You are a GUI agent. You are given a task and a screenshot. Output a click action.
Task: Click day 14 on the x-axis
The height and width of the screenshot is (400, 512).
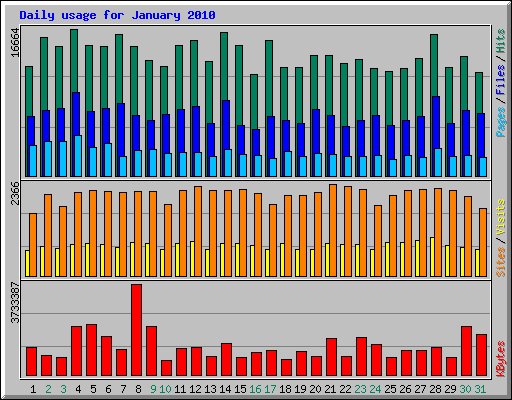pos(225,389)
